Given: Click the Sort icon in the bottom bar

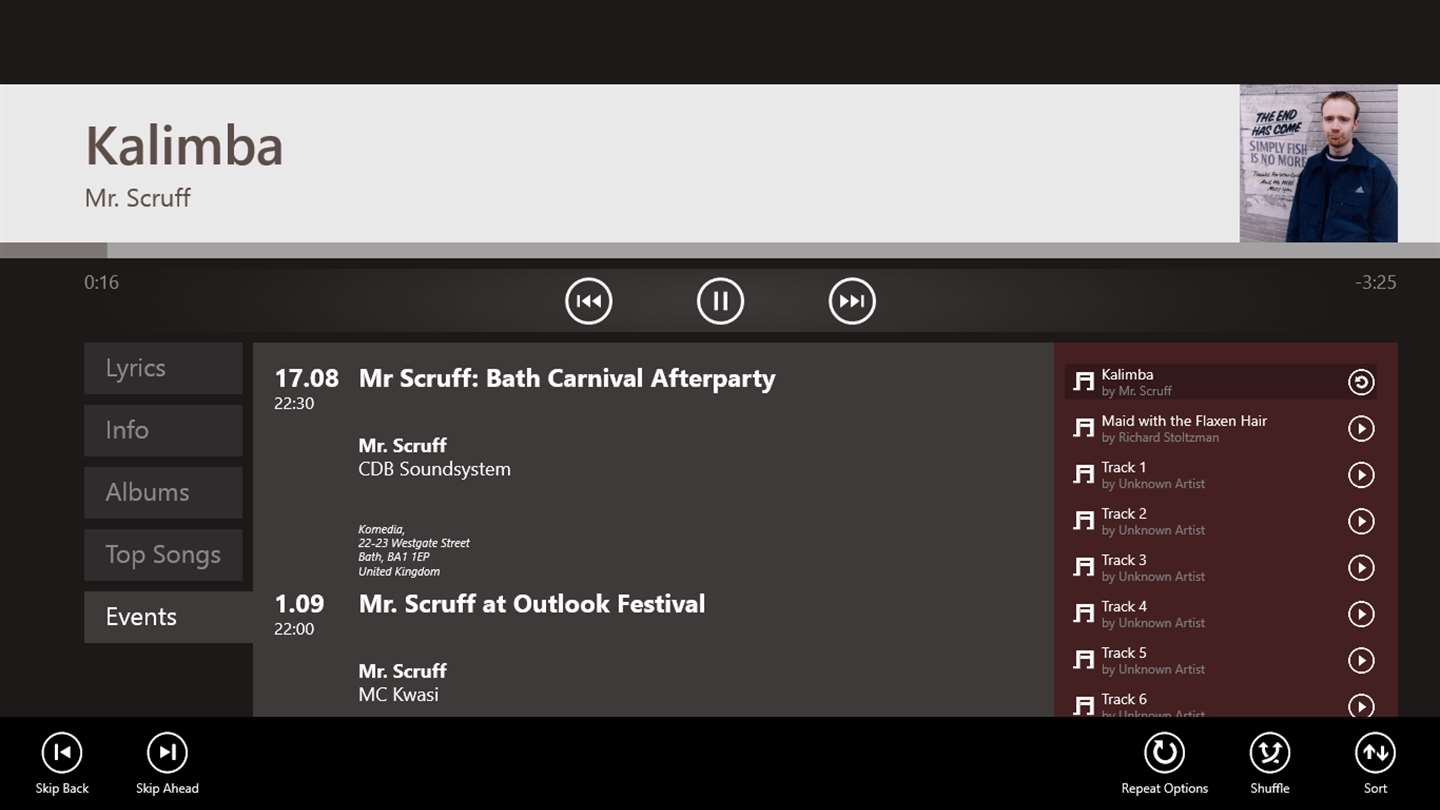Looking at the screenshot, I should pyautogui.click(x=1375, y=753).
